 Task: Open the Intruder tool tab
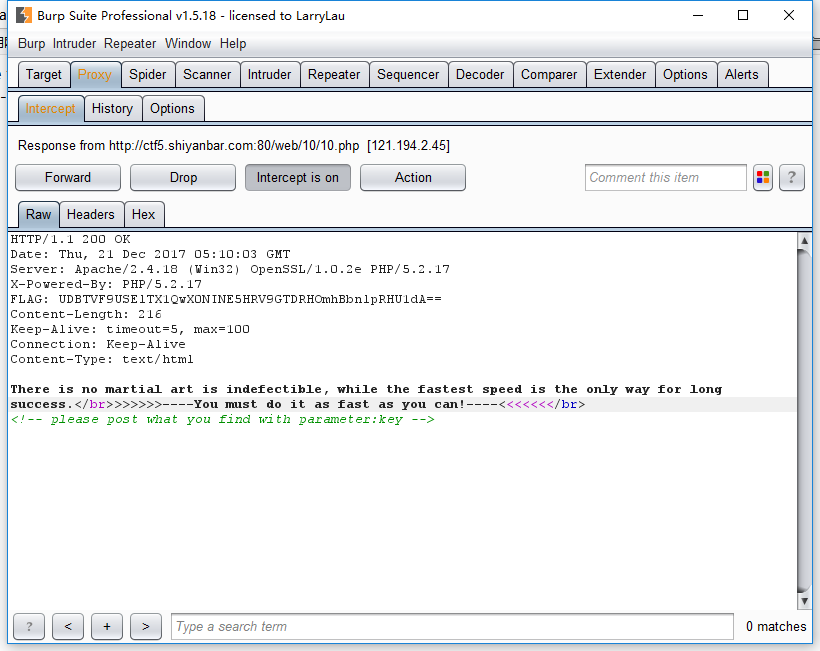click(269, 75)
